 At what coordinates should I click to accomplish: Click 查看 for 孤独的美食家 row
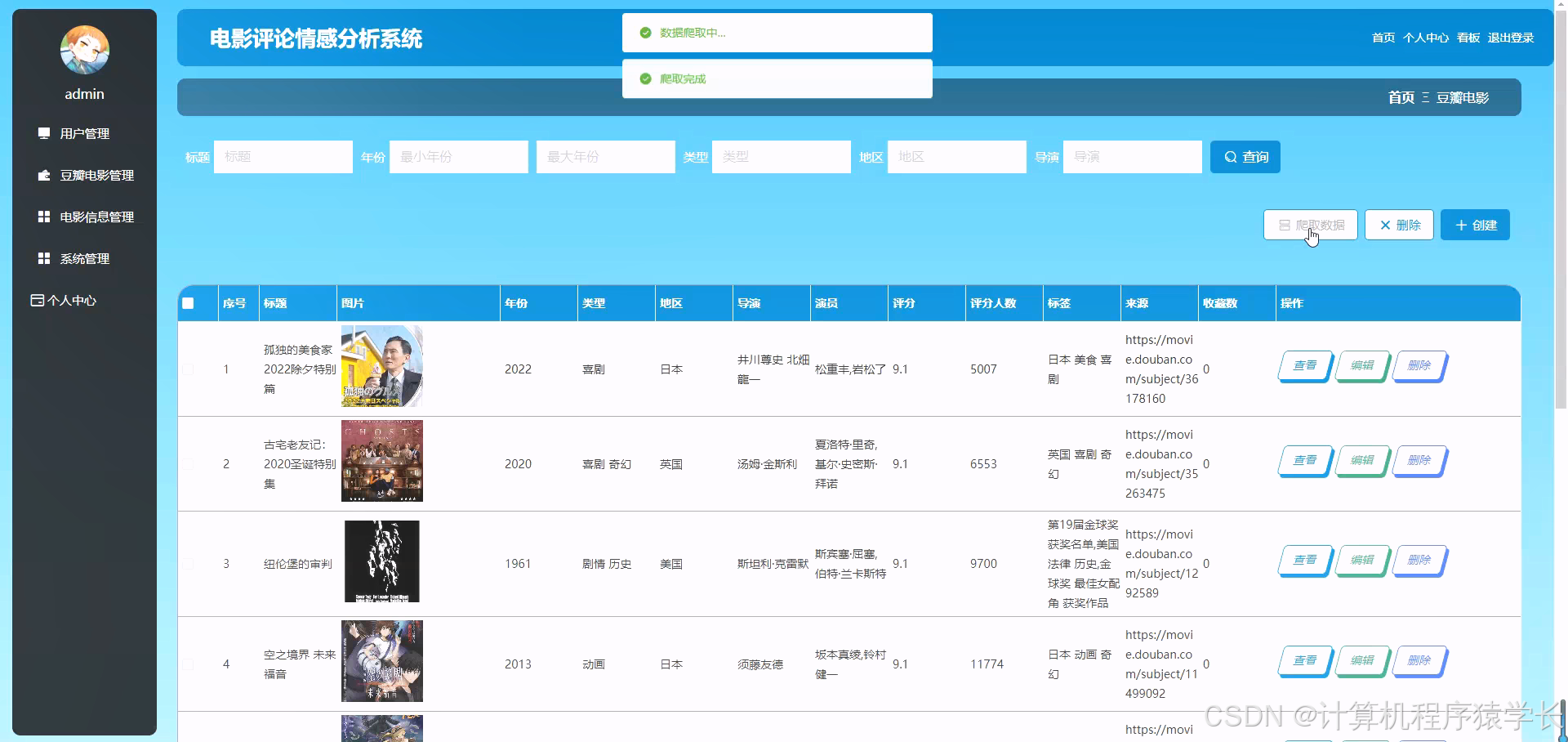(x=1305, y=365)
